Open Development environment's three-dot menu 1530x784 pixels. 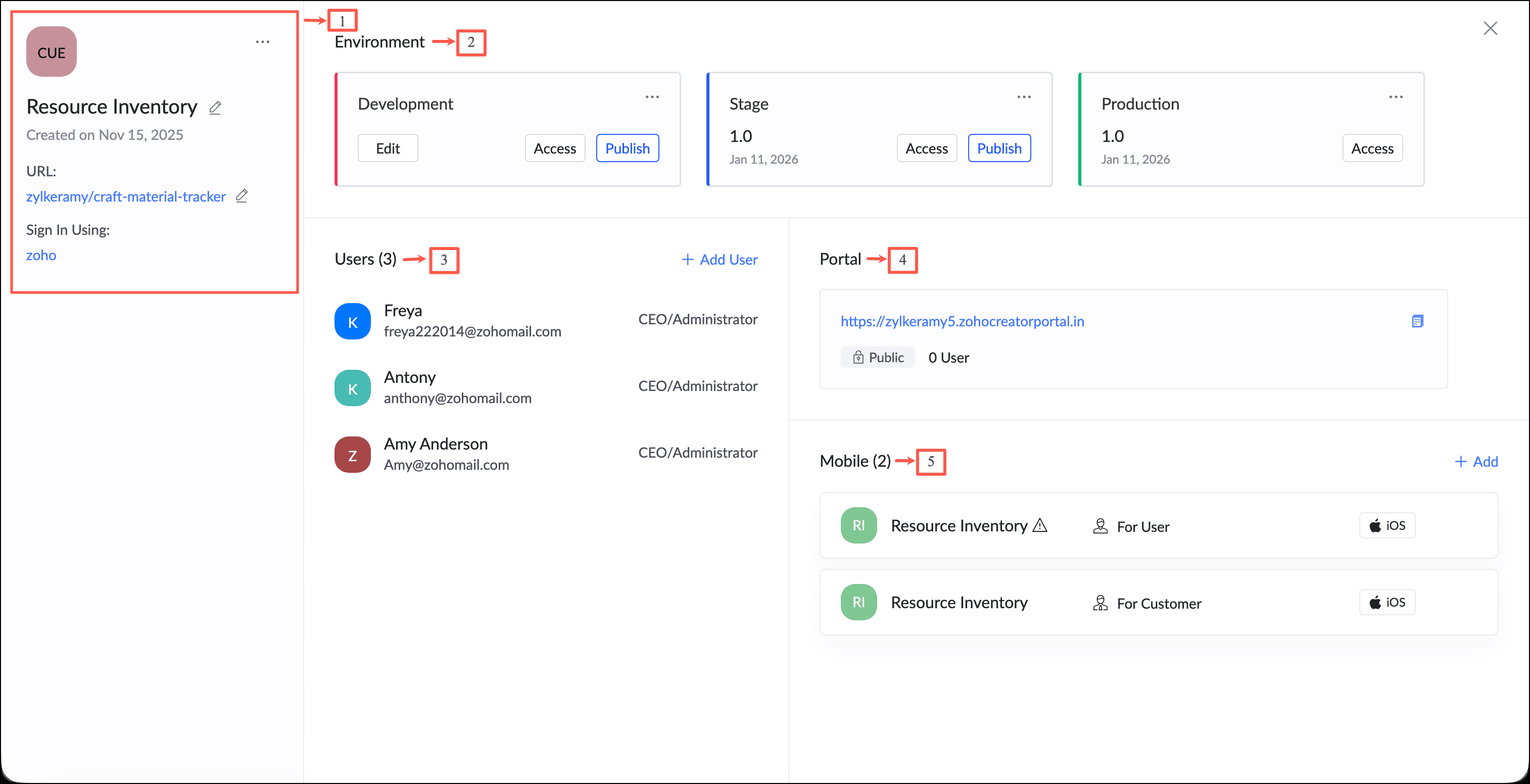click(651, 97)
